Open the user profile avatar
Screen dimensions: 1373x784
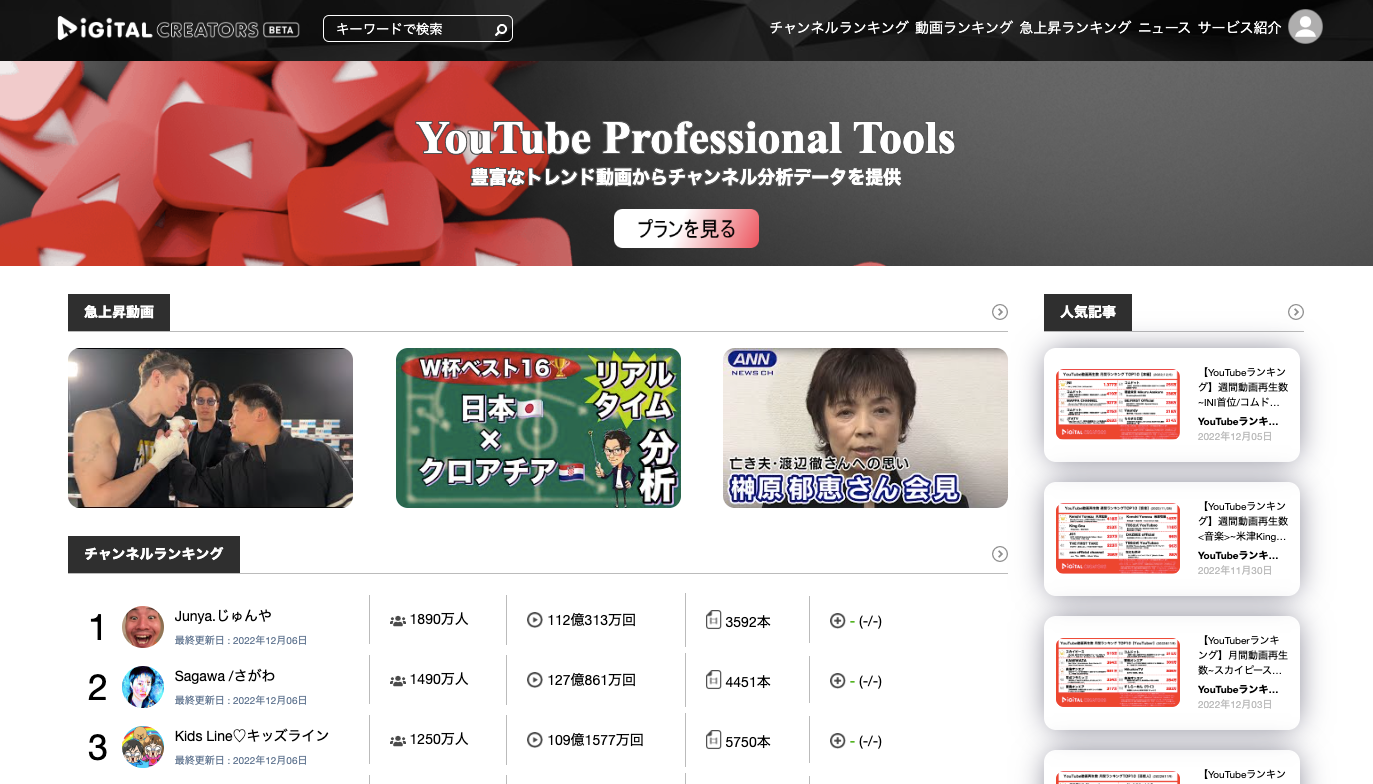(1305, 27)
